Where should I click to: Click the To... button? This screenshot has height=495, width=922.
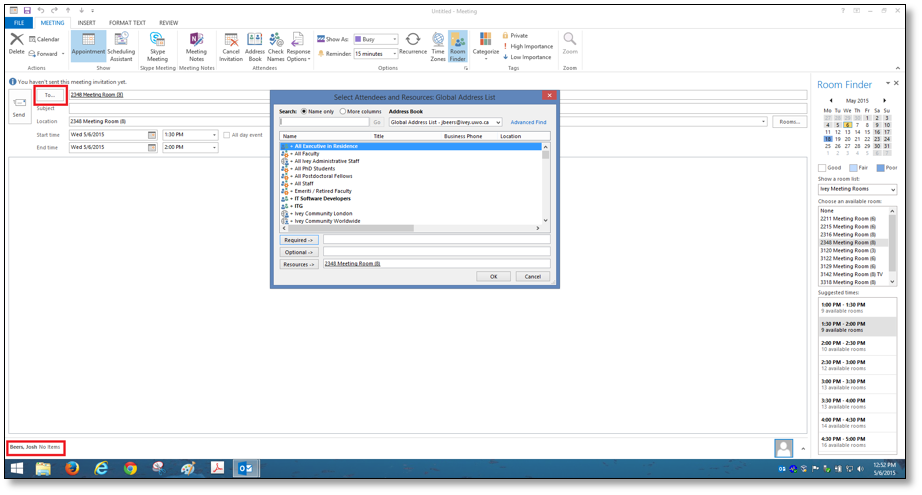point(50,95)
